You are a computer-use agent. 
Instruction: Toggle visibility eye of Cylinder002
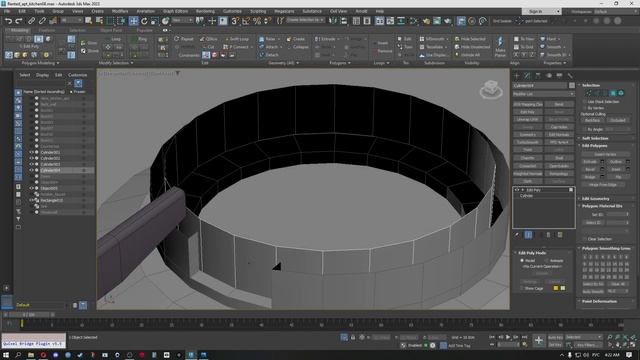click(31, 158)
